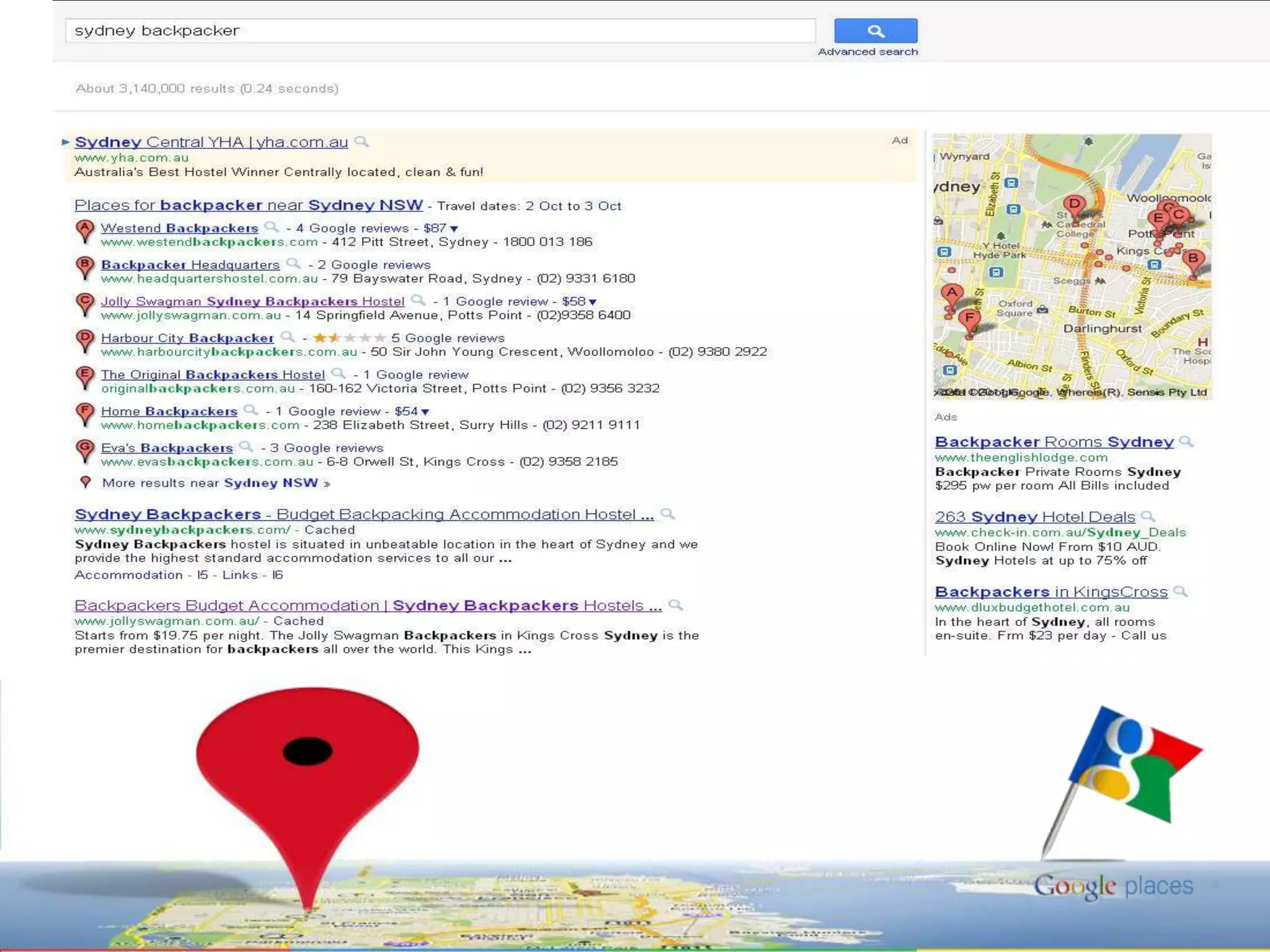The image size is (1270, 952).
Task: Open The Original Backpackers Hostel result
Action: pos(213,374)
